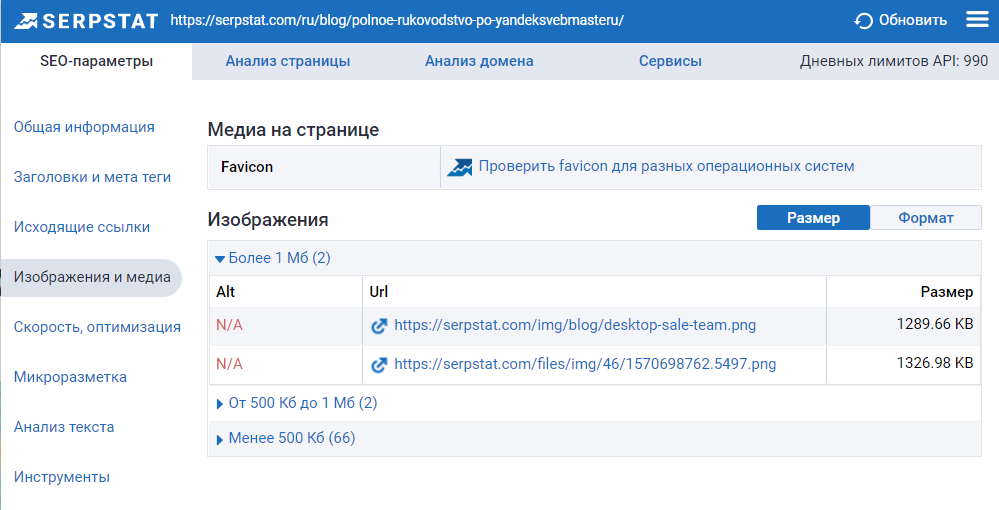This screenshot has height=510, width=999.
Task: Click the N/A alt of 1570698762.5497.png
Action: tap(229, 364)
